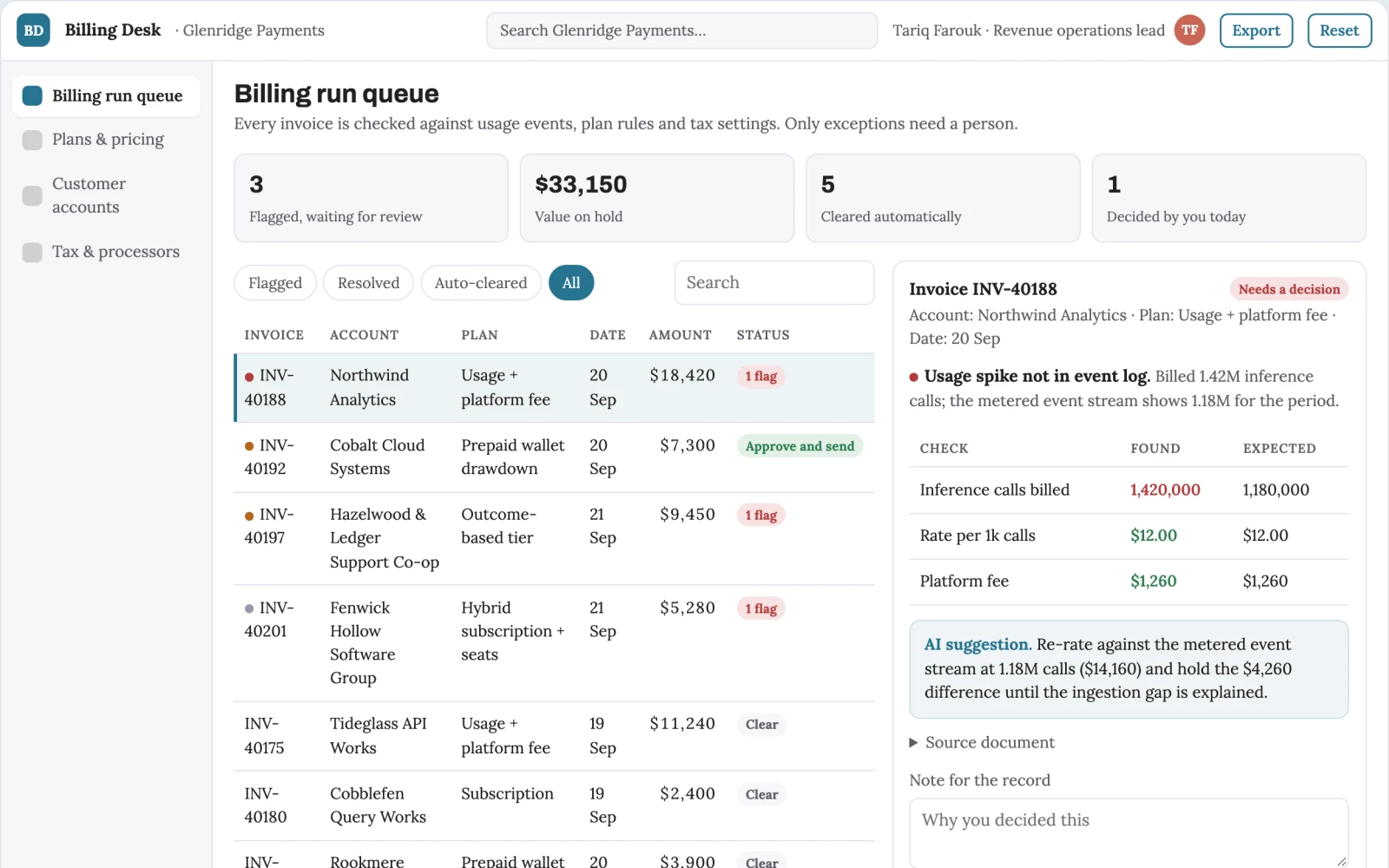Select the Tideglass API Works row
This screenshot has height=868, width=1389.
point(555,736)
